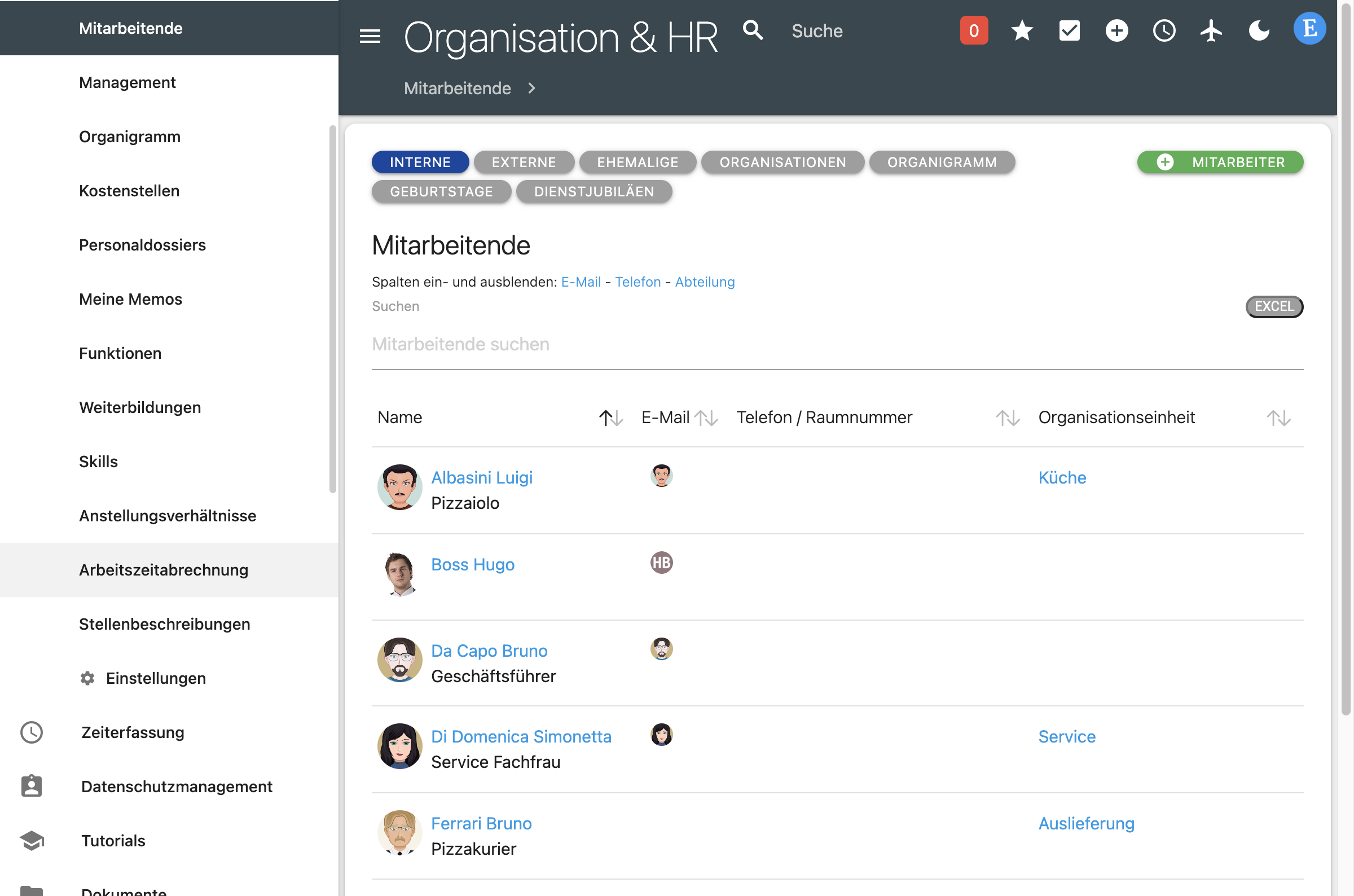The height and width of the screenshot is (896, 1354).
Task: Click small avatar in Di Domenica Simonetta's row
Action: click(x=661, y=735)
